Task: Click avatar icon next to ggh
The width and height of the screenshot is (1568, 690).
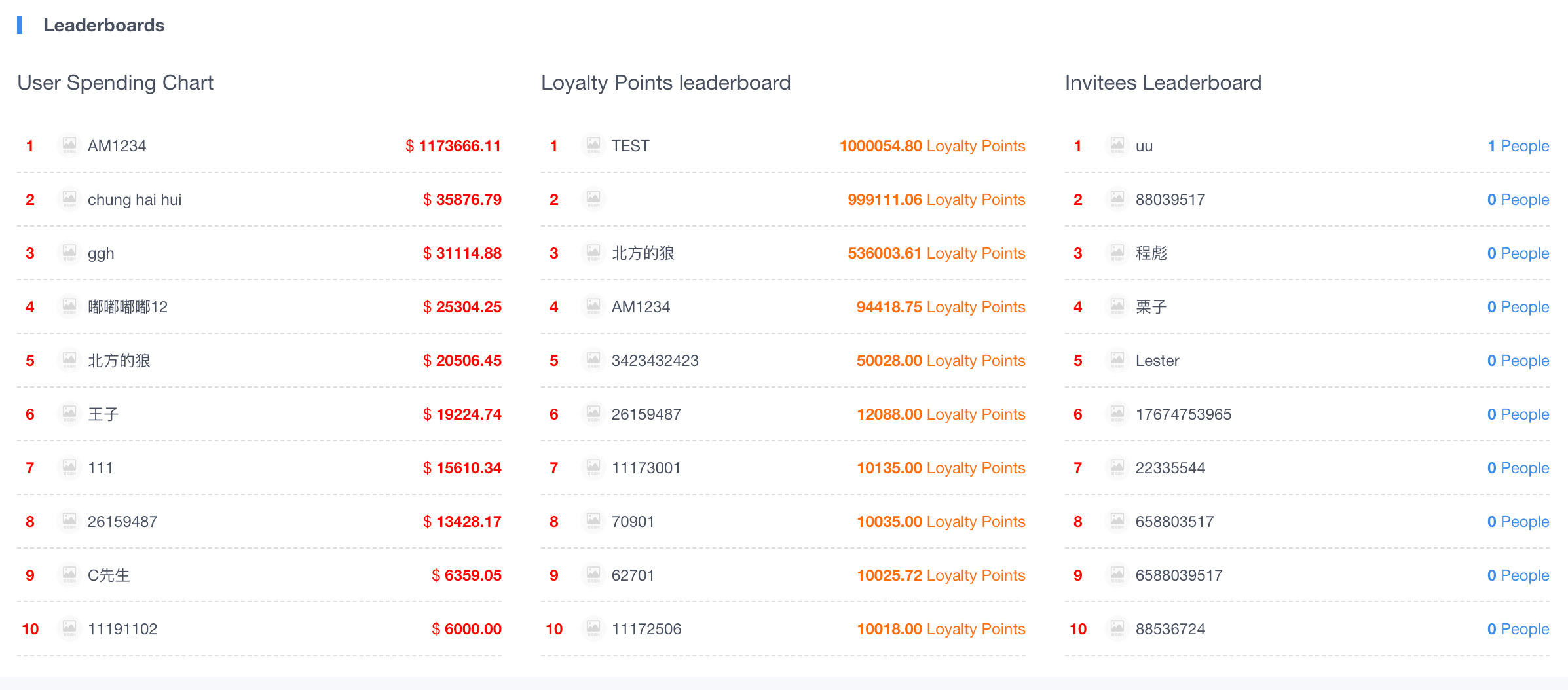Action: tap(69, 252)
